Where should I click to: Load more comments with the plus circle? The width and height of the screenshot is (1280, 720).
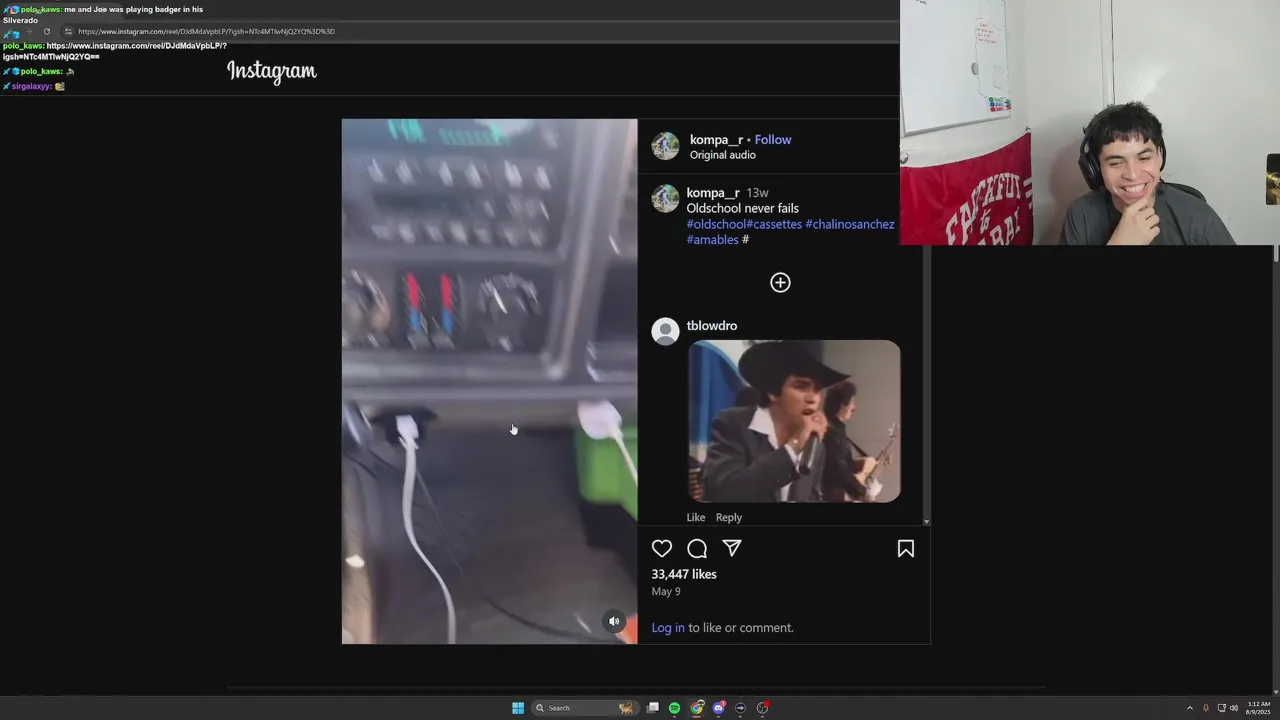pyautogui.click(x=780, y=283)
